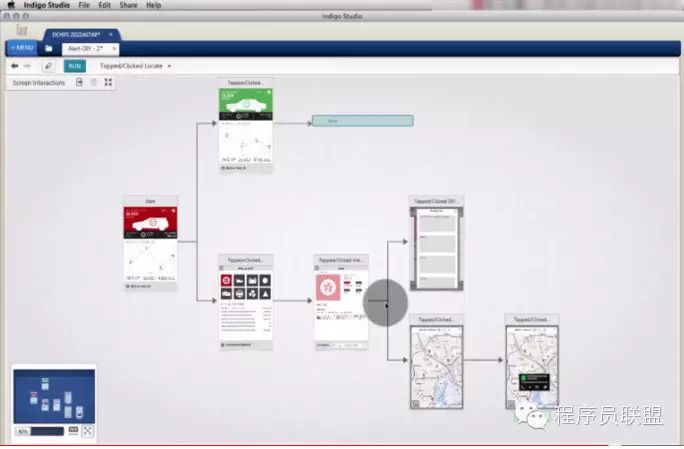Screen dimensions: 684x449
Task: Open the Indigo Studio application menu
Action: pyautogui.click(x=46, y=5)
